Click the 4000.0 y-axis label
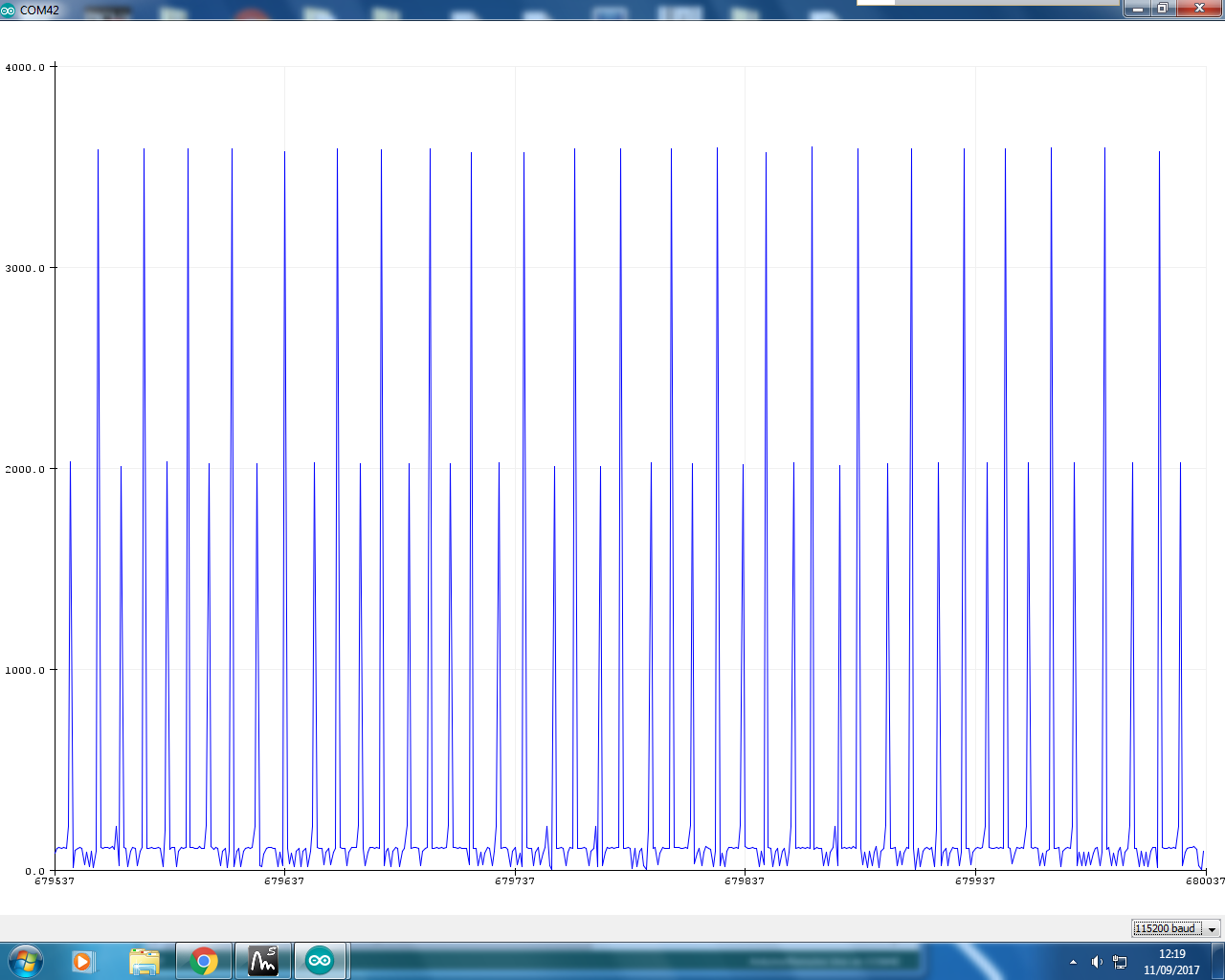 [25, 67]
